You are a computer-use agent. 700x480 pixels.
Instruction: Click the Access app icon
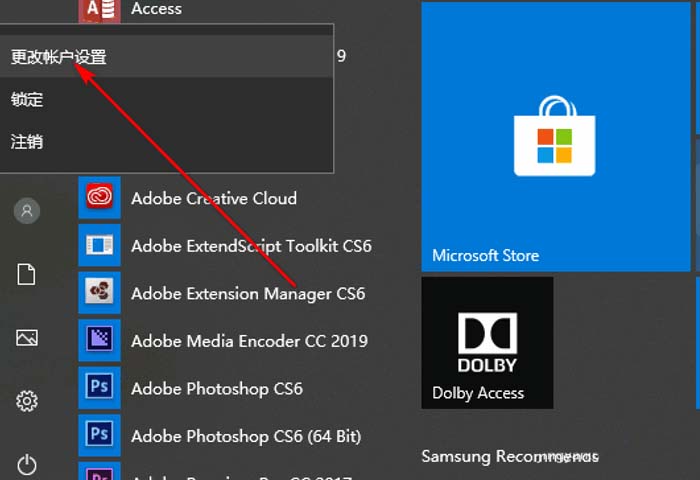pyautogui.click(x=99, y=9)
